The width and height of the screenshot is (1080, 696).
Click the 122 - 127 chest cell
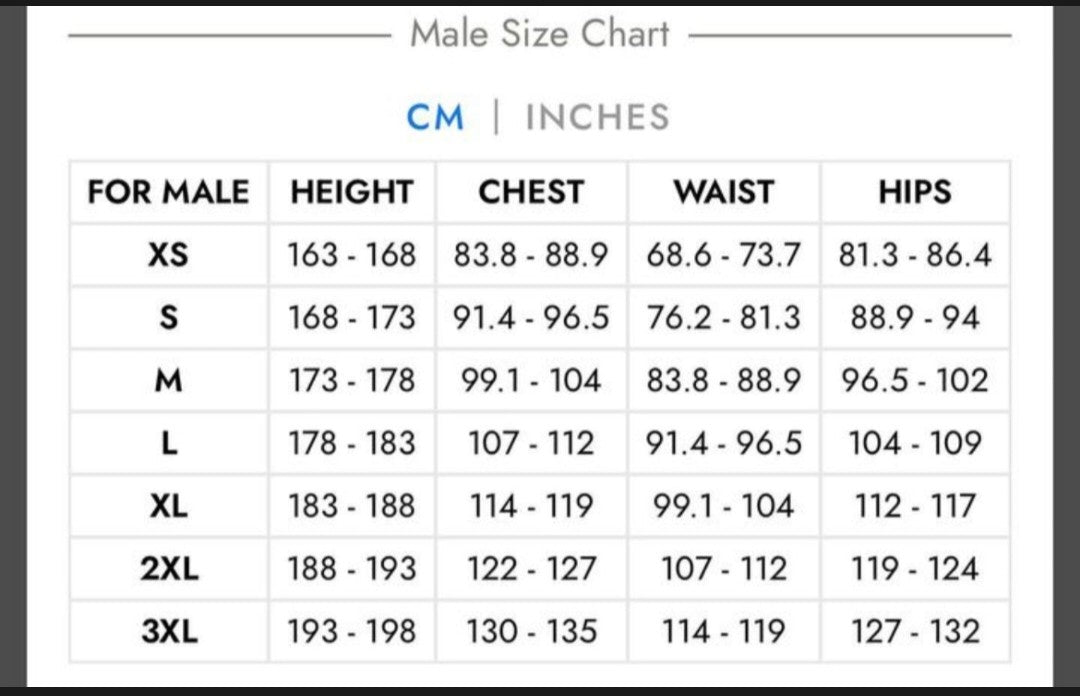coord(531,569)
